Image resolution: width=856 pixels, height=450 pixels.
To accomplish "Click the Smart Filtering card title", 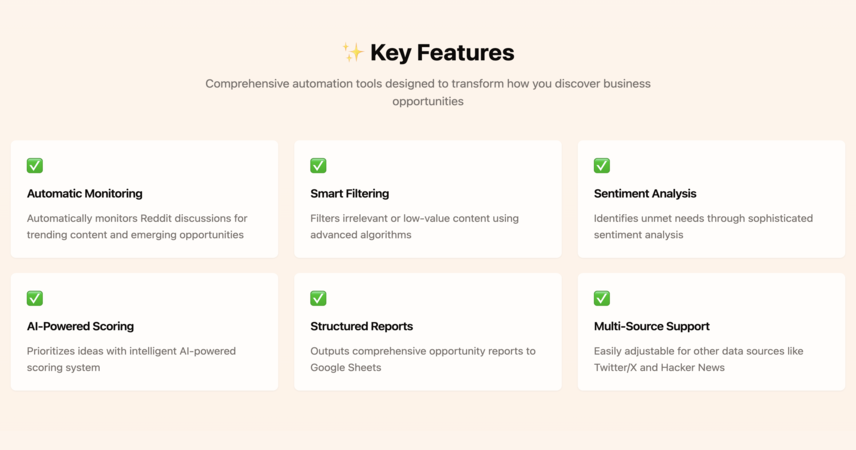I will (349, 193).
